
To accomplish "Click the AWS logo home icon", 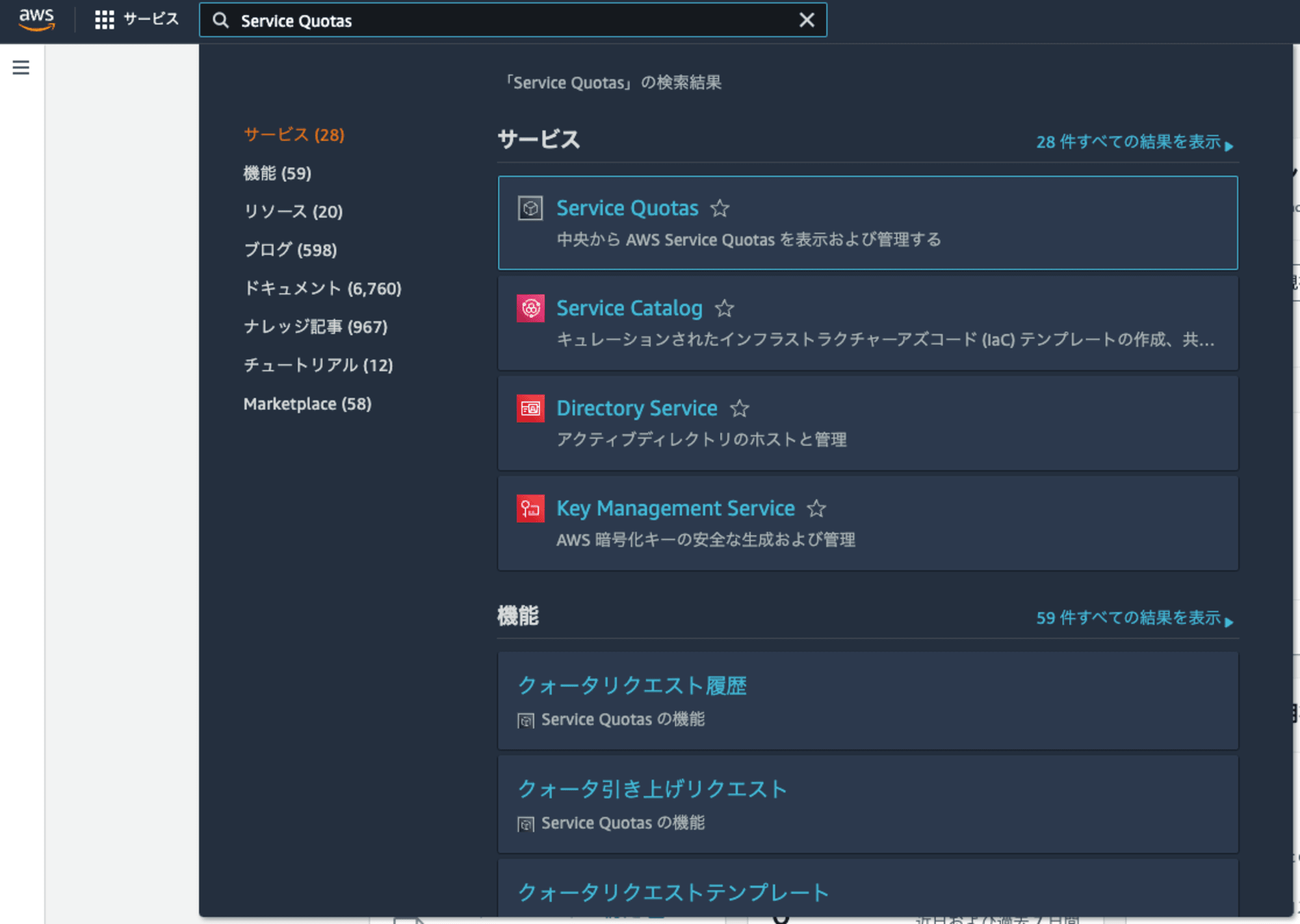I will 35,19.
